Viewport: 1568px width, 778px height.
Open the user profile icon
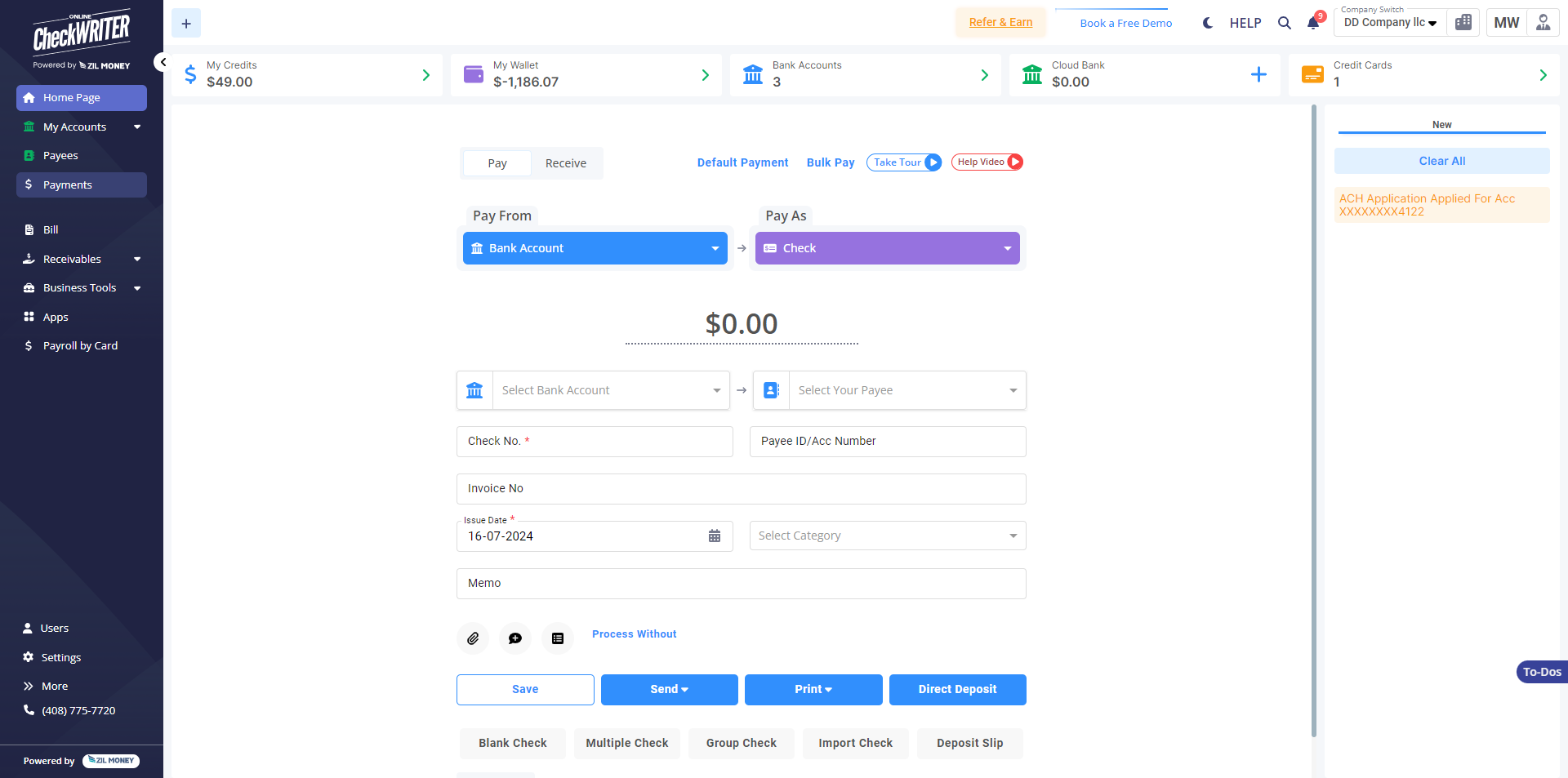pyautogui.click(x=1543, y=23)
